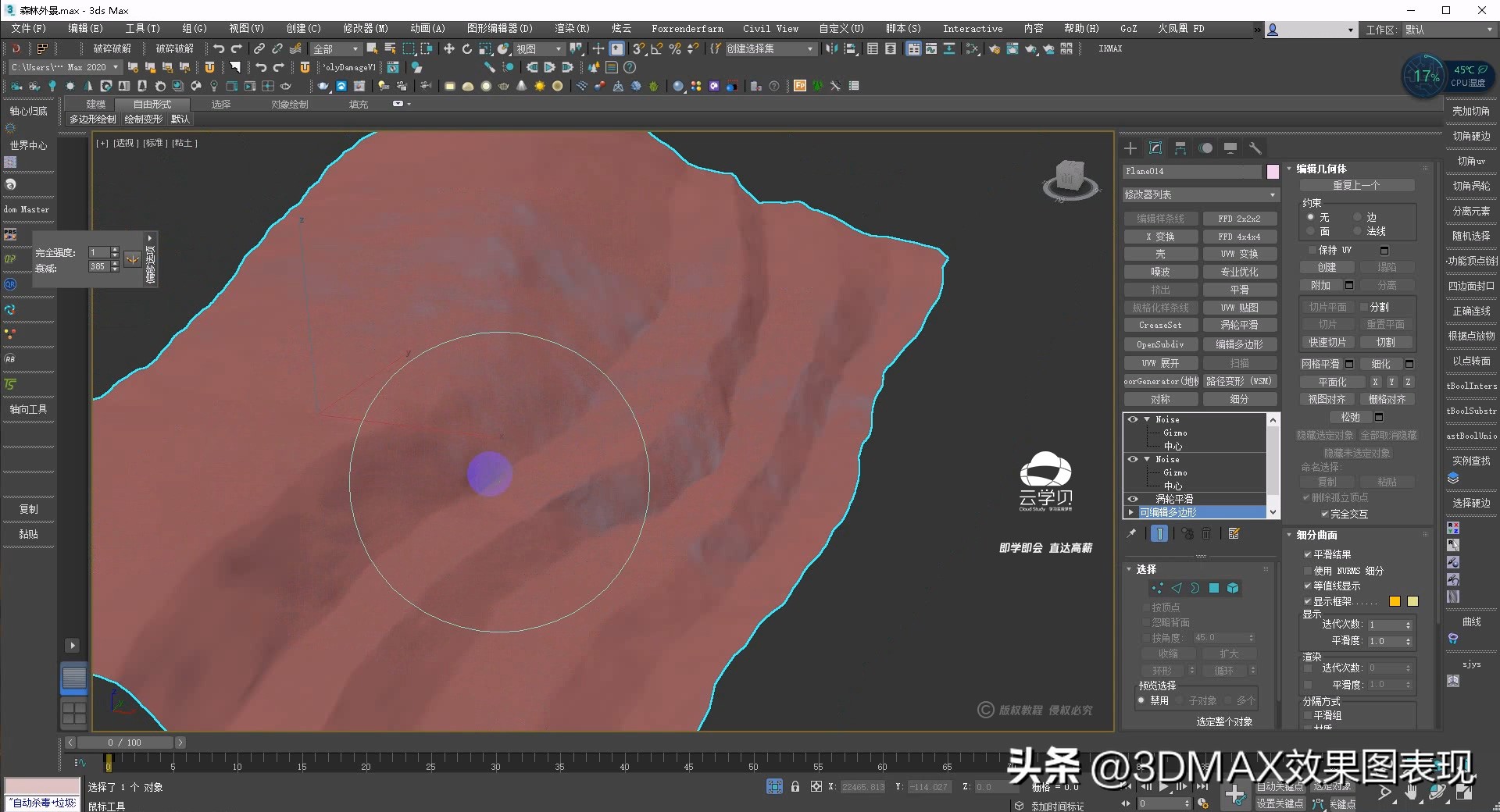Screen dimensions: 1500x812
Task: Collapse the first Noise modifier entry
Action: click(x=1147, y=419)
